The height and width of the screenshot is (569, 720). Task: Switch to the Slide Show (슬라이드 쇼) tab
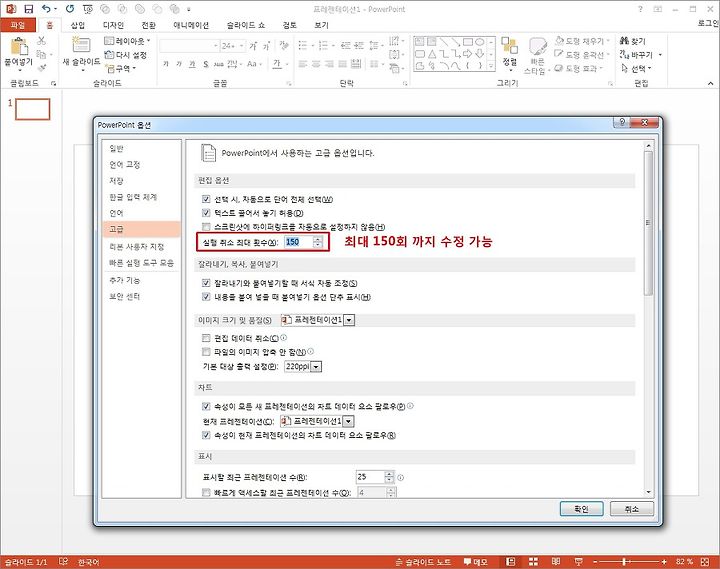(246, 25)
